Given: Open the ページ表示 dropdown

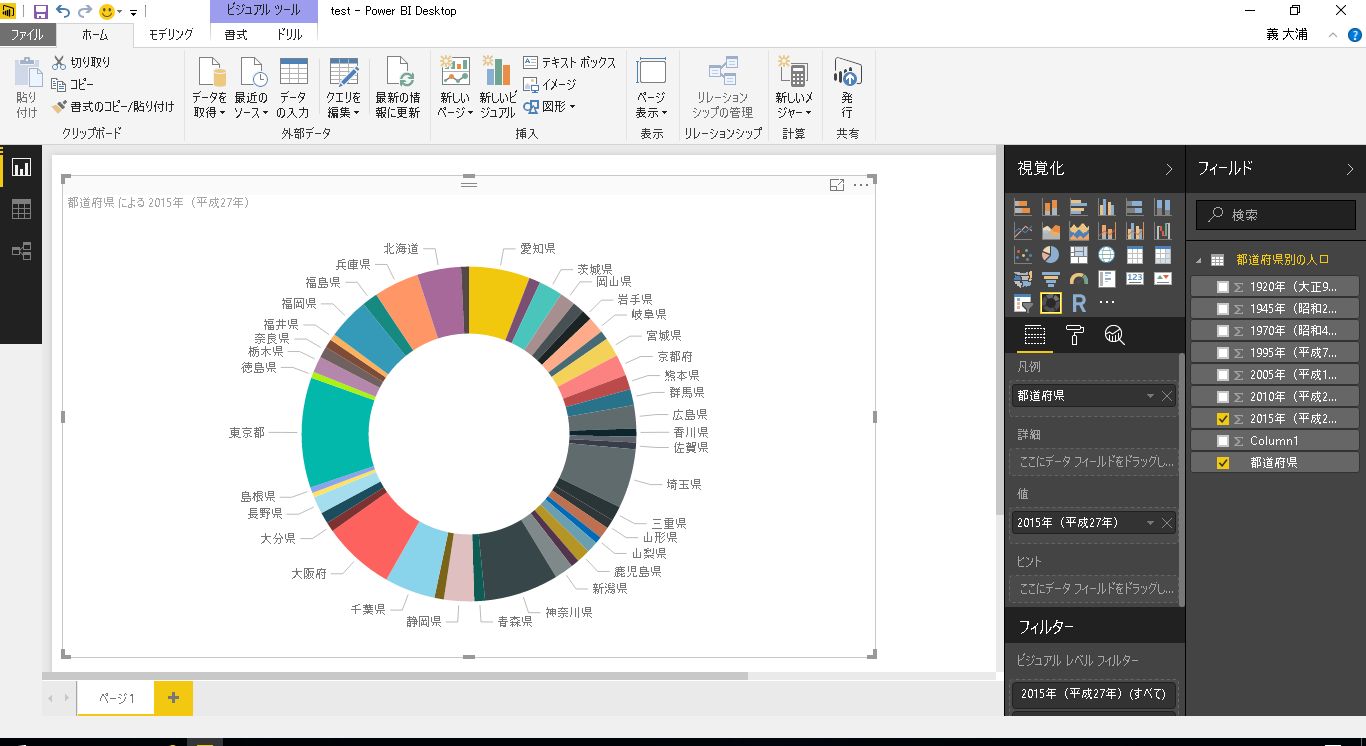Looking at the screenshot, I should 651,88.
